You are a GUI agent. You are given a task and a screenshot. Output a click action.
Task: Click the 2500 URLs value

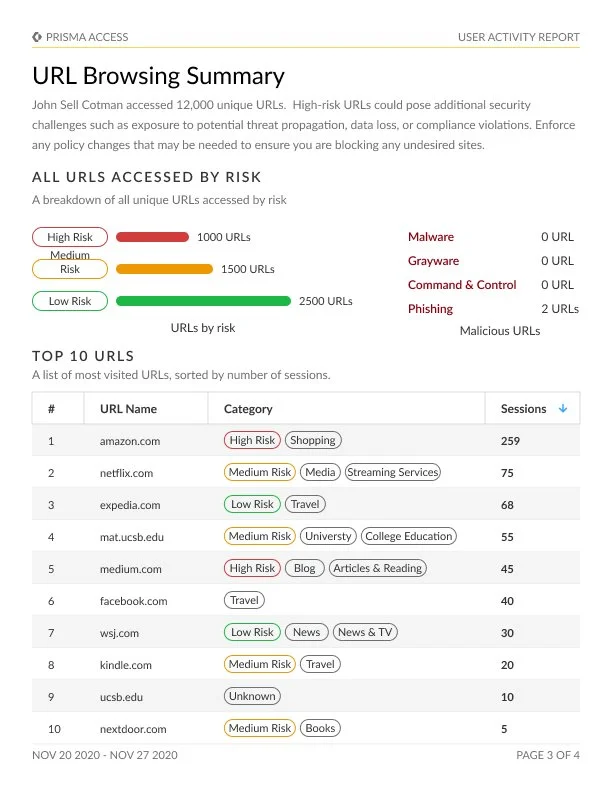[x=326, y=301]
